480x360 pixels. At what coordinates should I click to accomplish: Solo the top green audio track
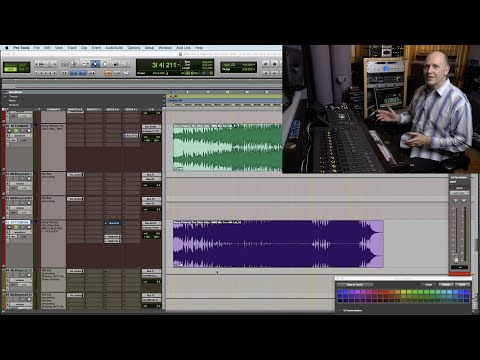click(22, 131)
